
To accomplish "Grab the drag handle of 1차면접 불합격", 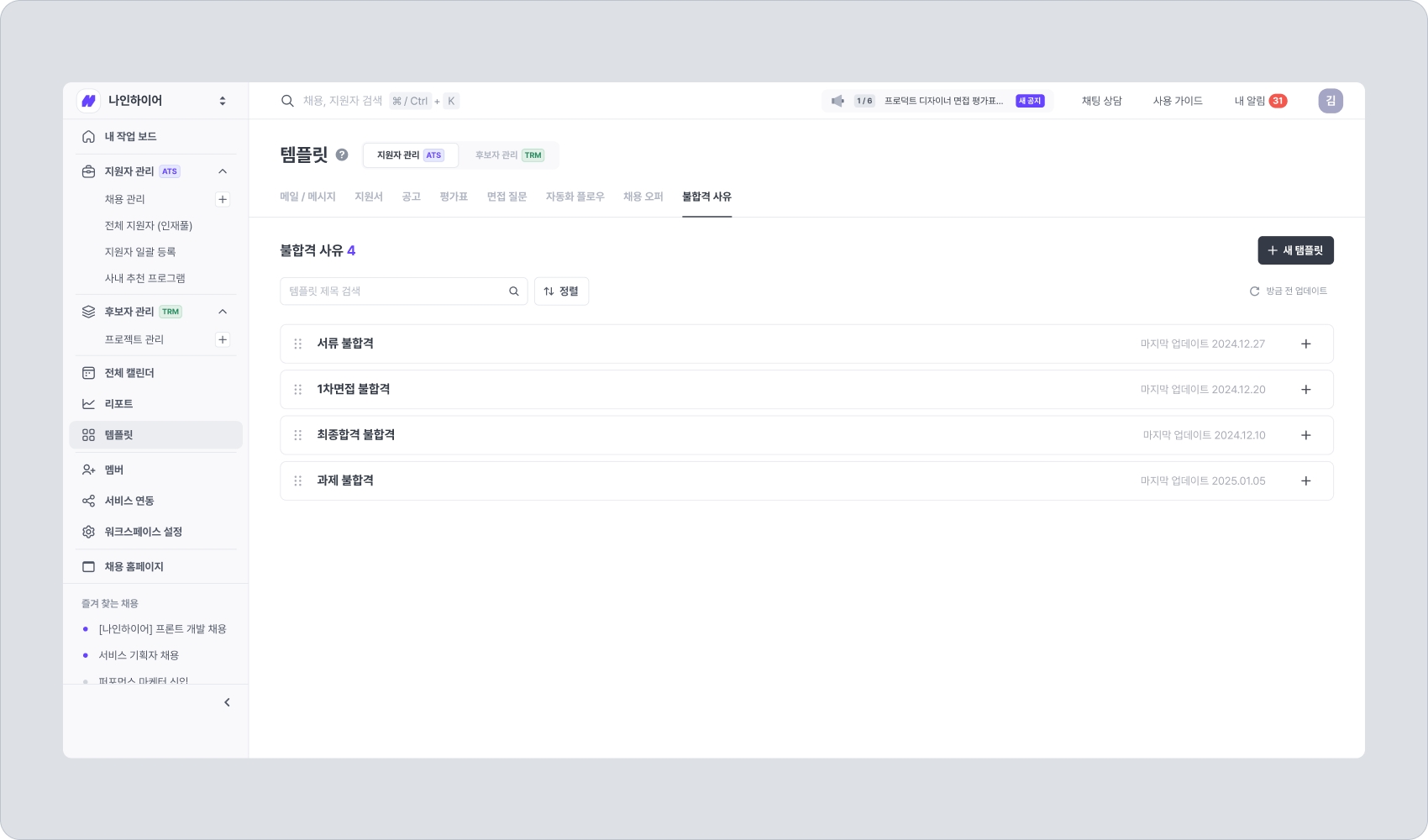I will (297, 390).
